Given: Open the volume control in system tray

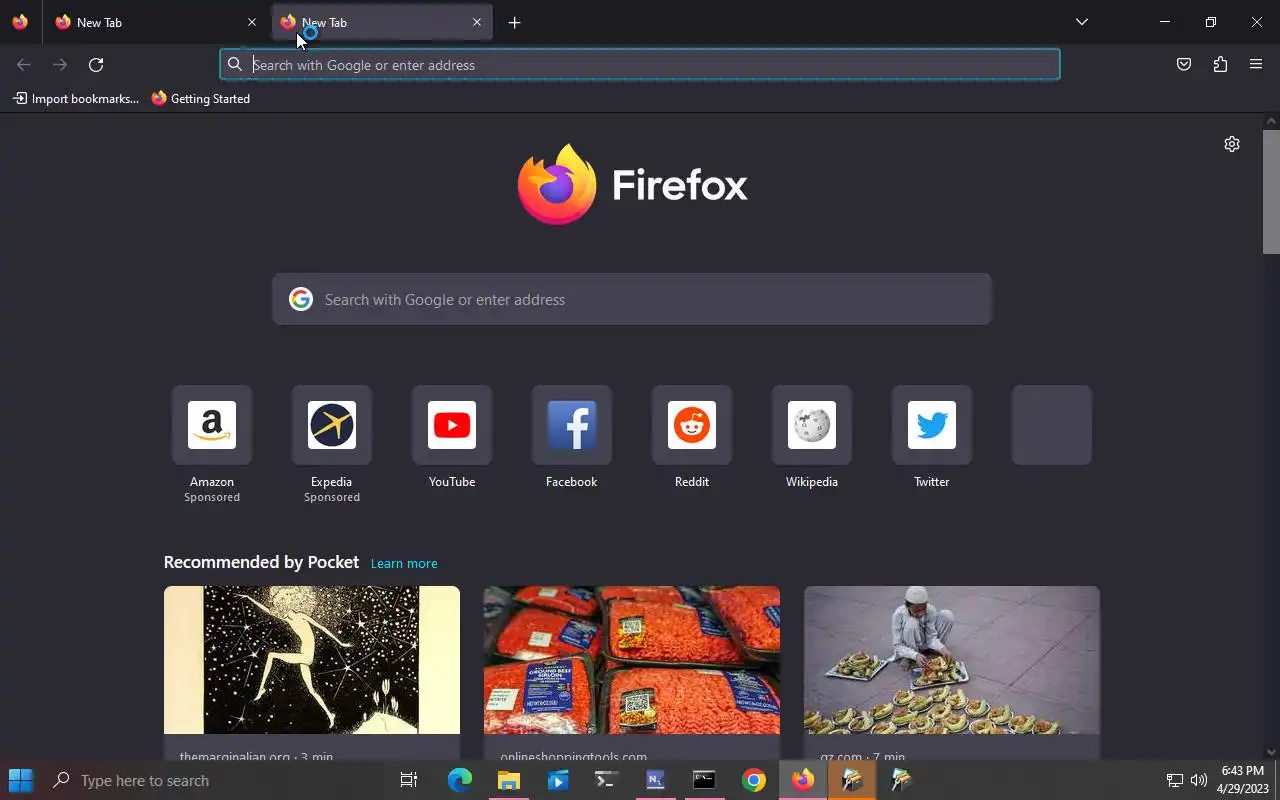Looking at the screenshot, I should tap(1199, 780).
